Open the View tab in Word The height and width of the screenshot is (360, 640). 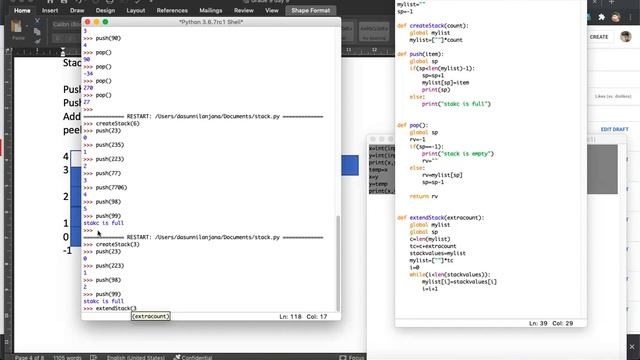272,11
